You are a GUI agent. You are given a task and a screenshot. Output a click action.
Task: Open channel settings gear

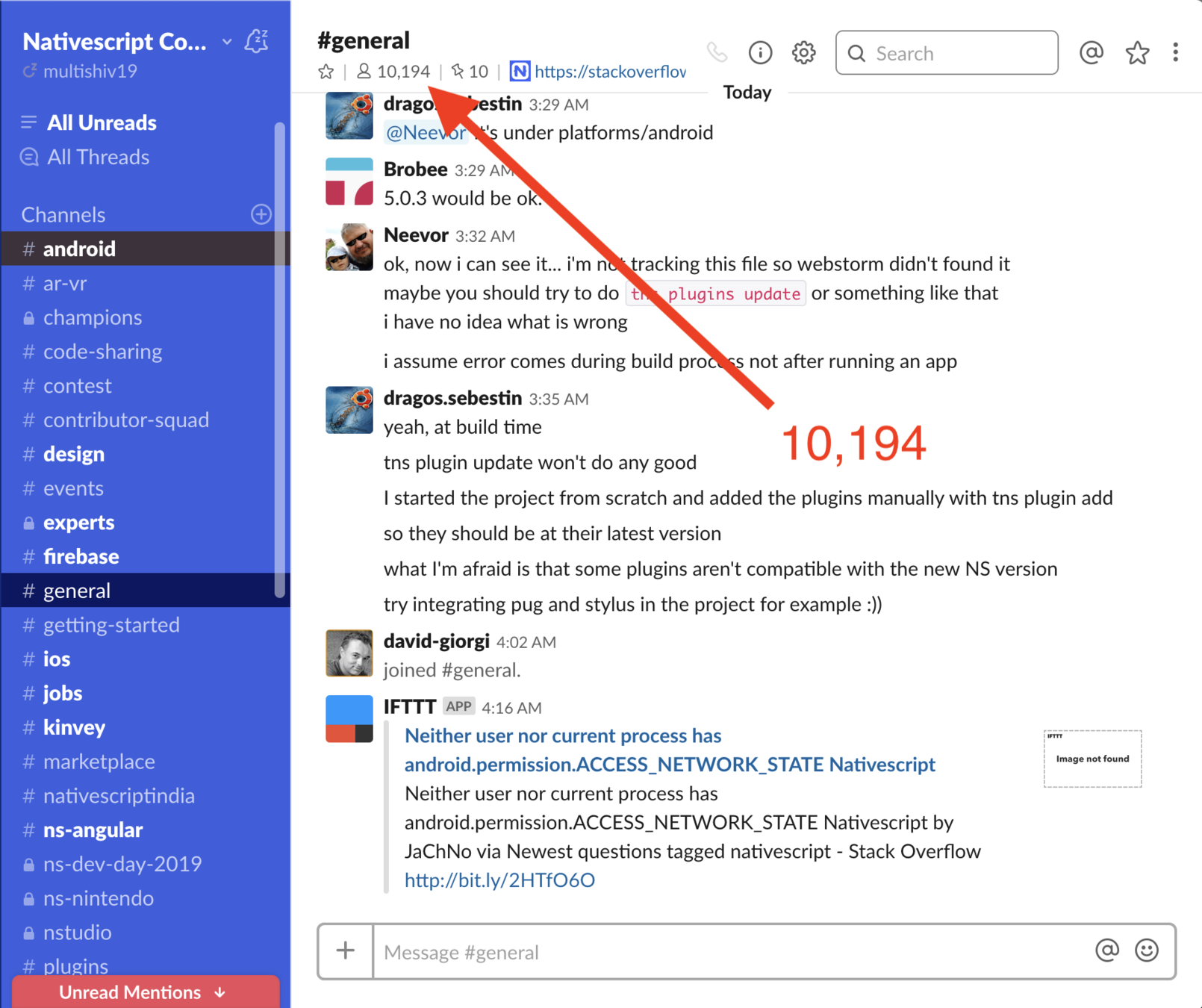tap(804, 53)
